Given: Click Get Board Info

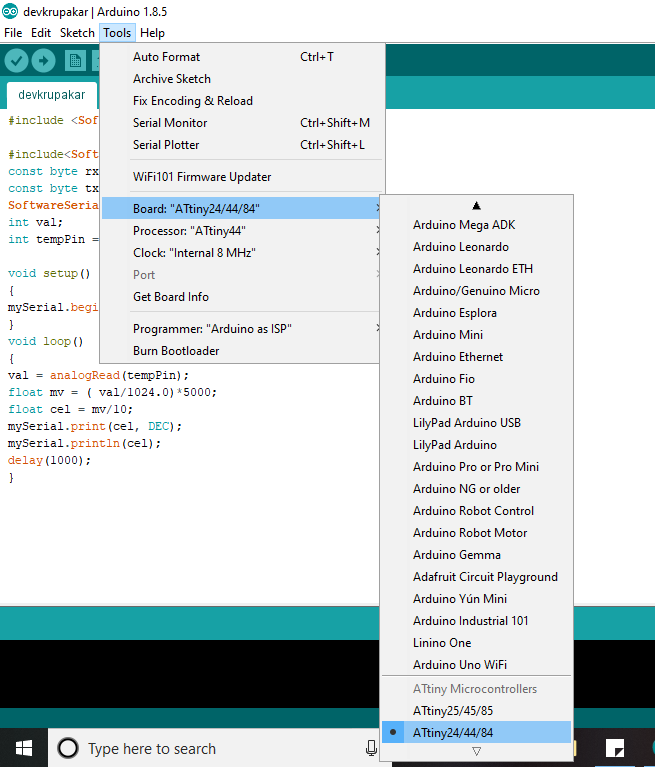Looking at the screenshot, I should pyautogui.click(x=242, y=296).
